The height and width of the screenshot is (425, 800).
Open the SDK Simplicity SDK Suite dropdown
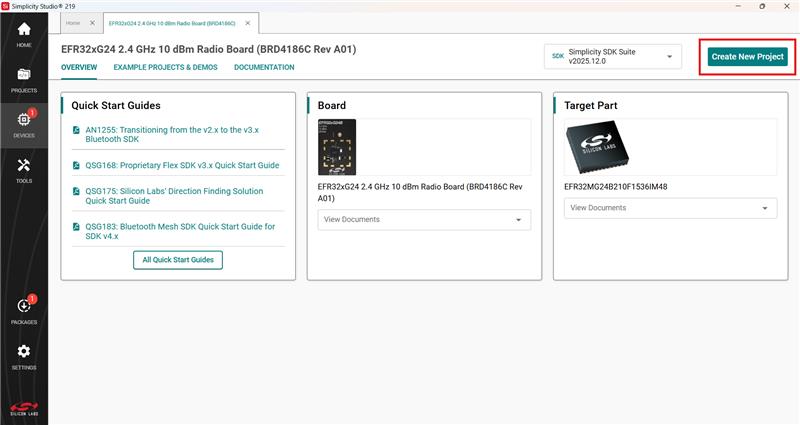pyautogui.click(x=613, y=57)
